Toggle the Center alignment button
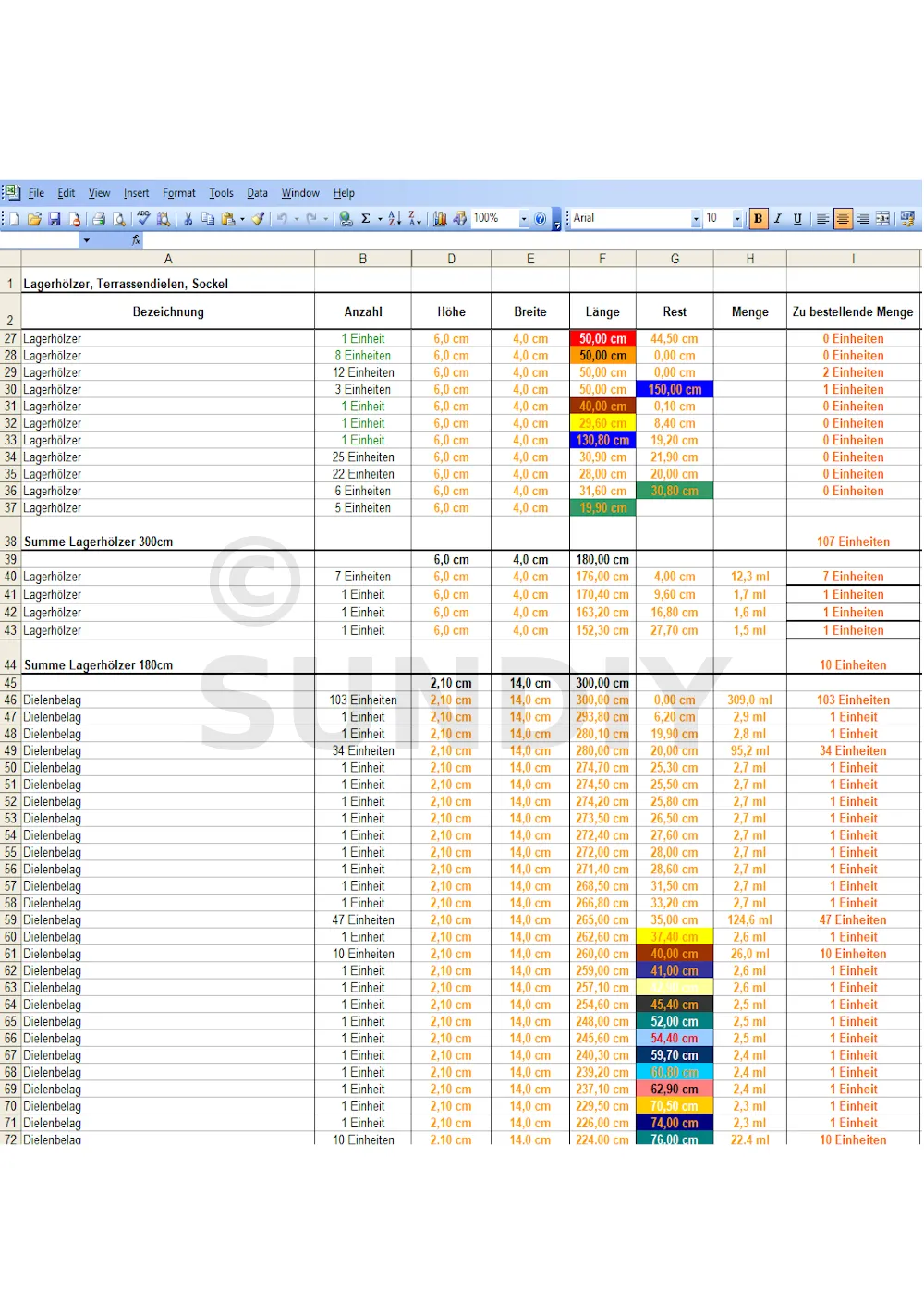The height and width of the screenshot is (1303, 924). tap(843, 219)
